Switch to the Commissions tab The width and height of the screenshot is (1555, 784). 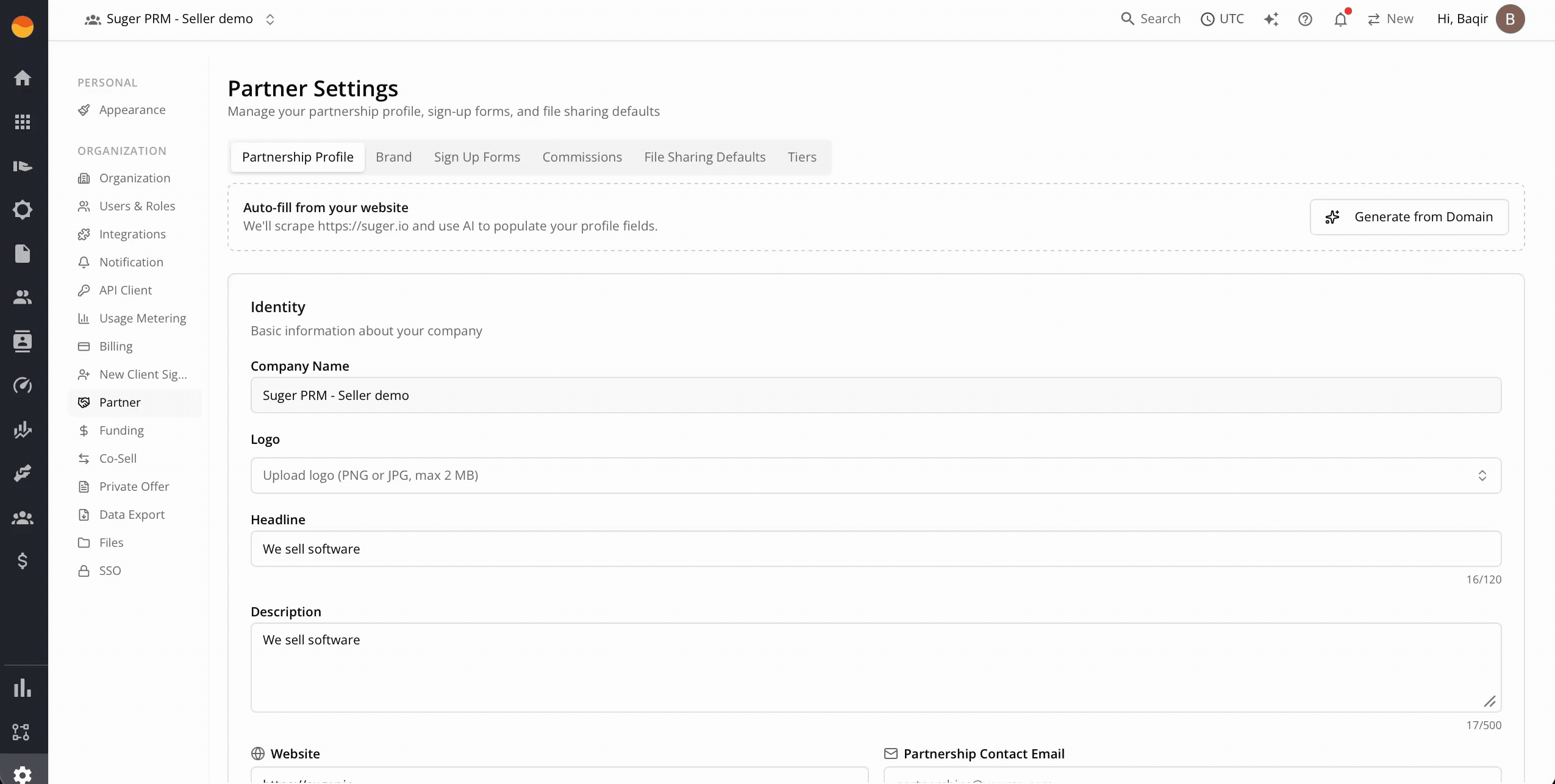coord(582,157)
